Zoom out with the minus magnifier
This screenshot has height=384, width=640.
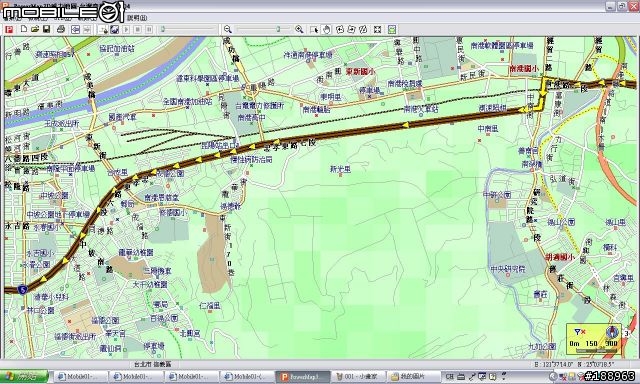228,29
